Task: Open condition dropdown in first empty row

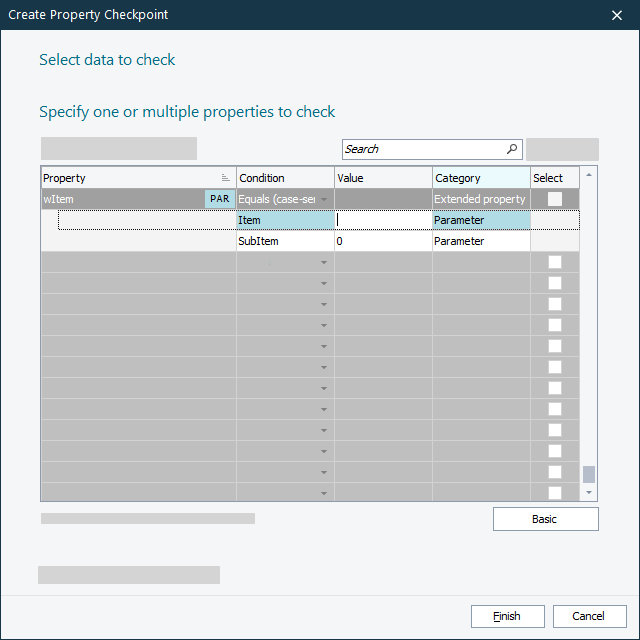Action: click(324, 262)
